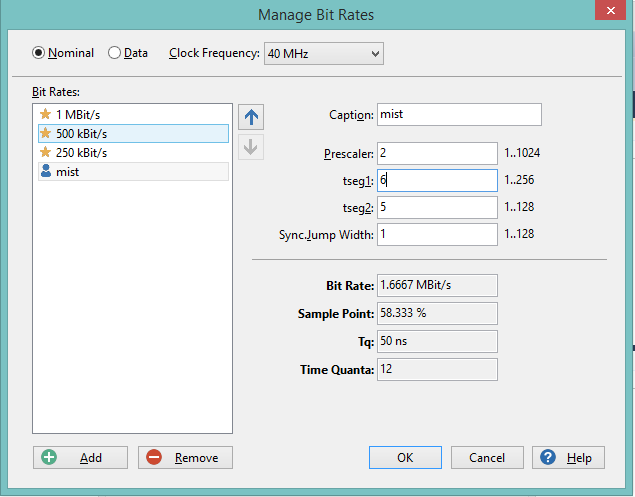Viewport: 635px width, 497px height.
Task: Click the star icon beside 250 kBit/s
Action: pos(45,153)
